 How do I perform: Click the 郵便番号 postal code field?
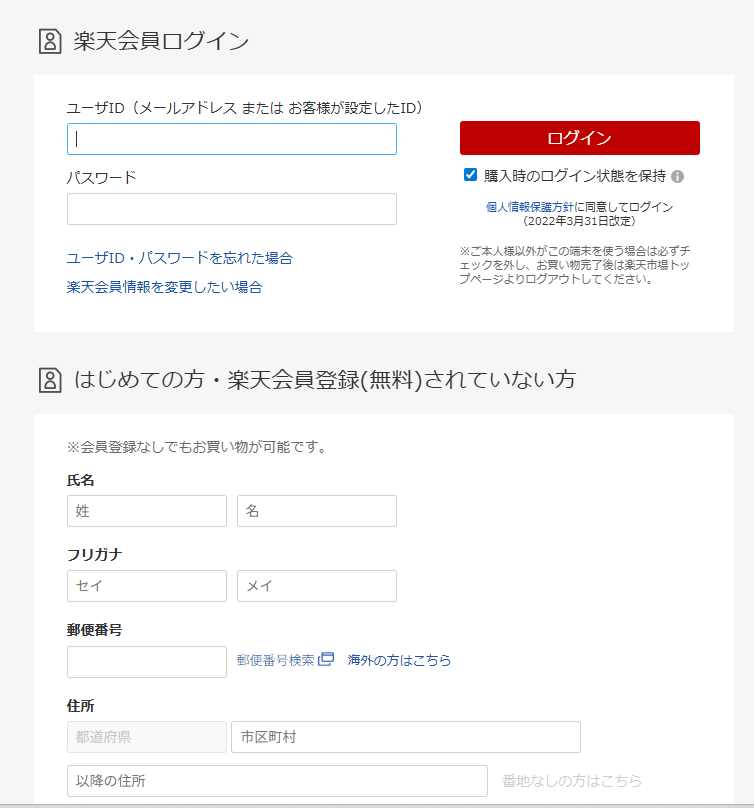click(x=146, y=662)
